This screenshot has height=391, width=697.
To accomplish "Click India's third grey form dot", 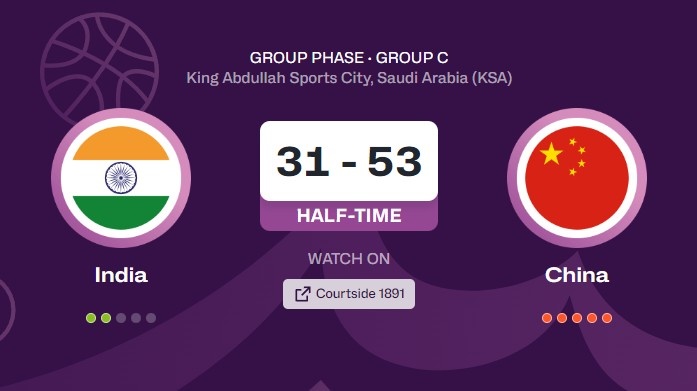I will [x=121, y=318].
